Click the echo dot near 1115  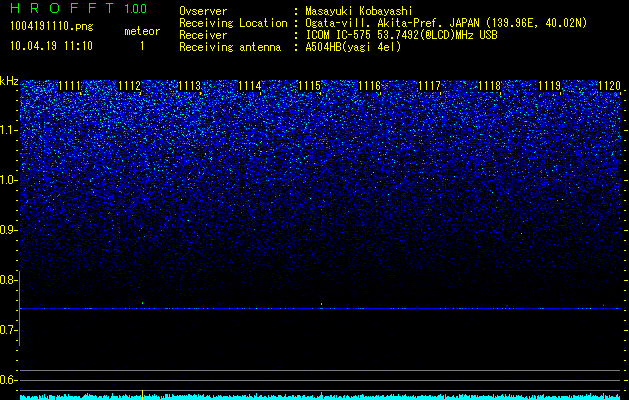tap(321, 304)
